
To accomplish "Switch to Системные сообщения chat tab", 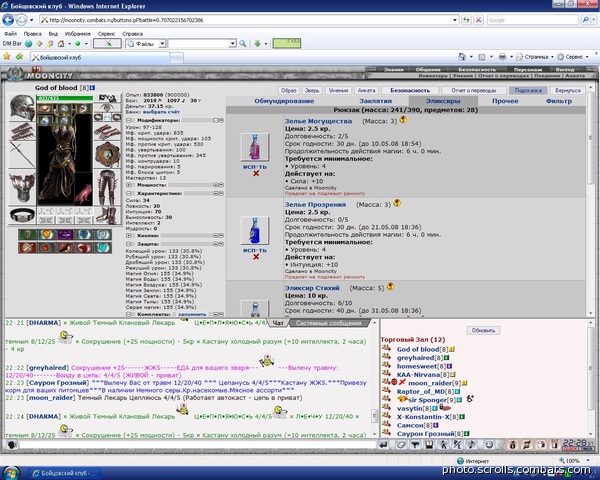I will 329,323.
